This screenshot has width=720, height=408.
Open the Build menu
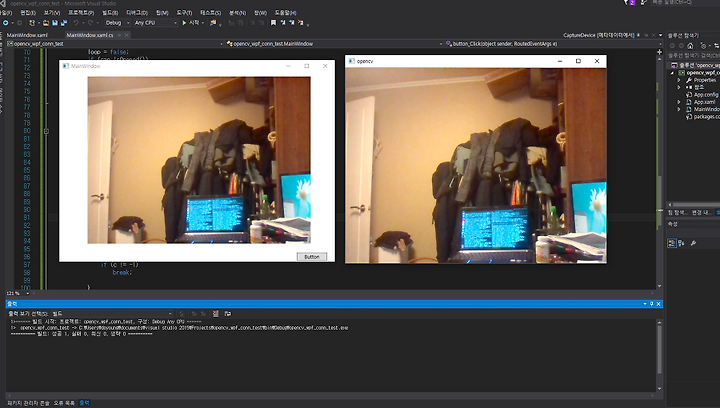click(x=110, y=12)
